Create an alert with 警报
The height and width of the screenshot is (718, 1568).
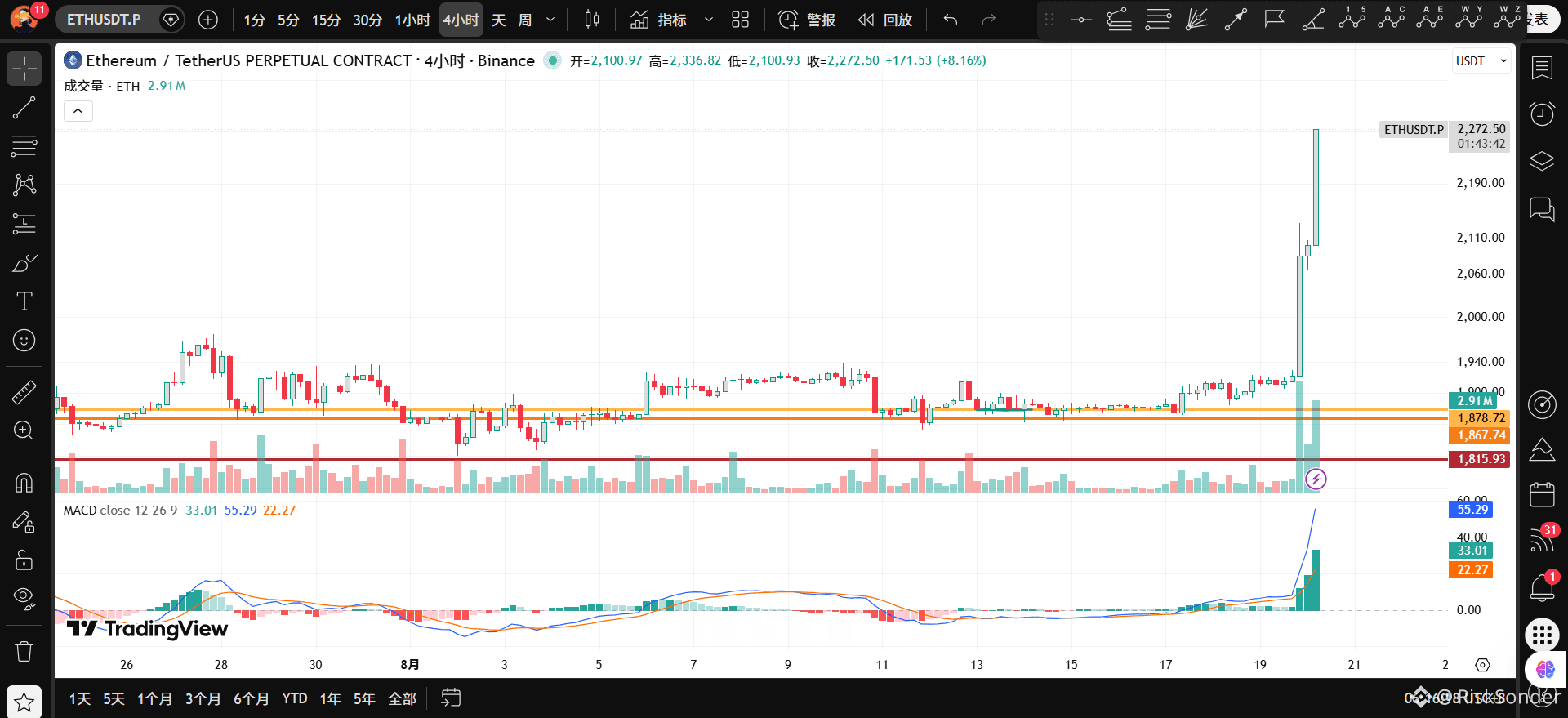[x=807, y=20]
